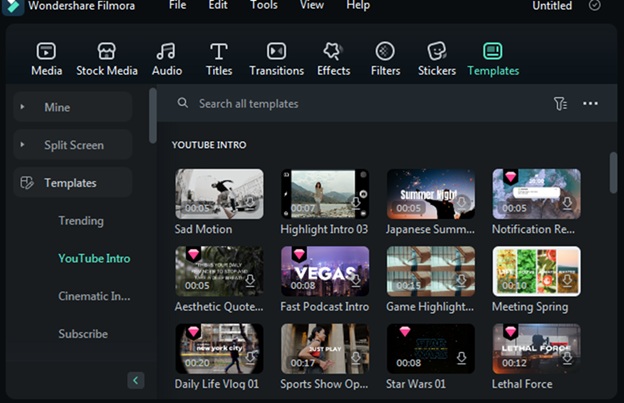Open the Stock Media library icon
Viewport: 624px width, 403px height.
(x=107, y=52)
